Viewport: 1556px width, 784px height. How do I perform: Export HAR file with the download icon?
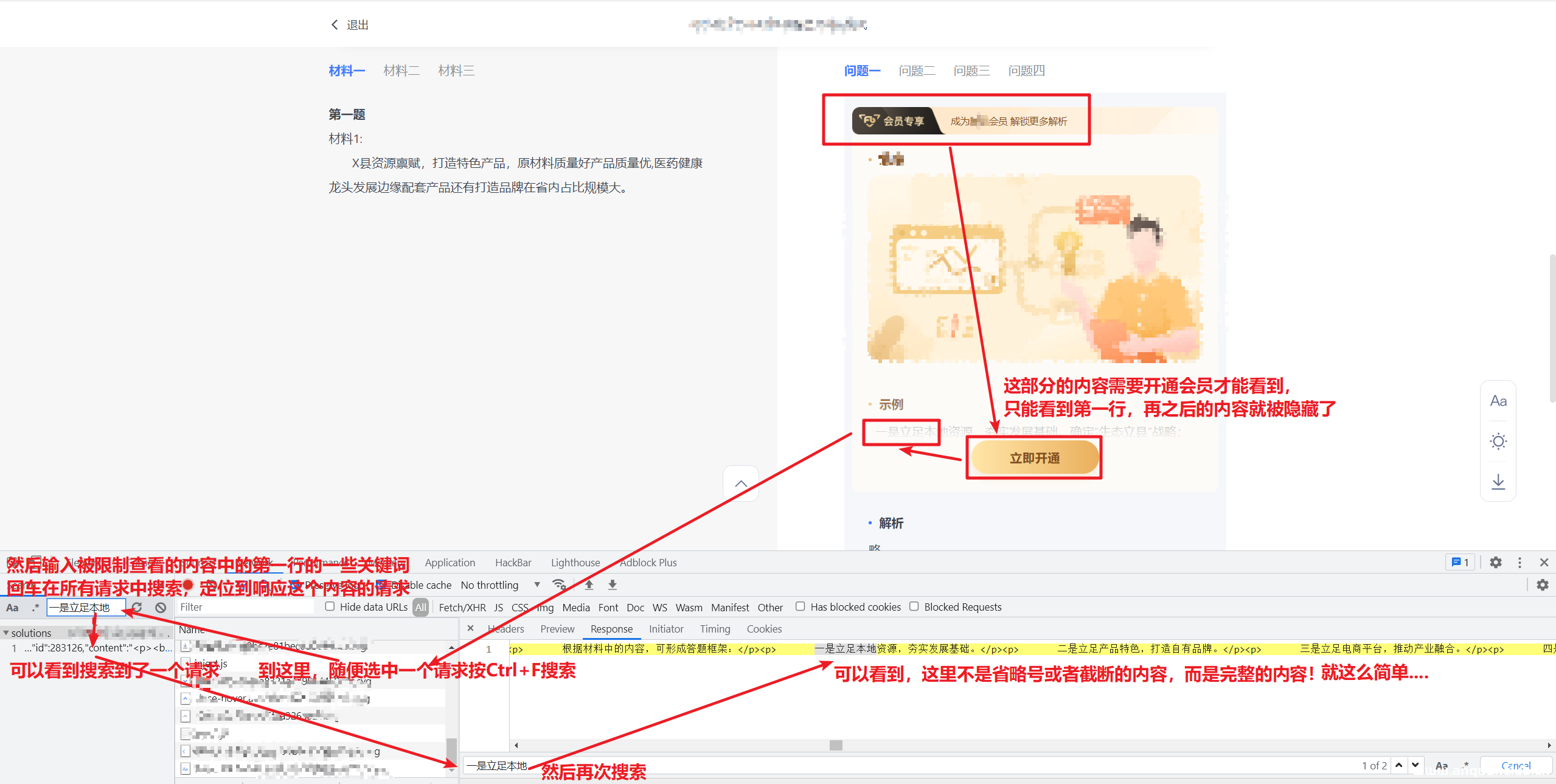[612, 585]
